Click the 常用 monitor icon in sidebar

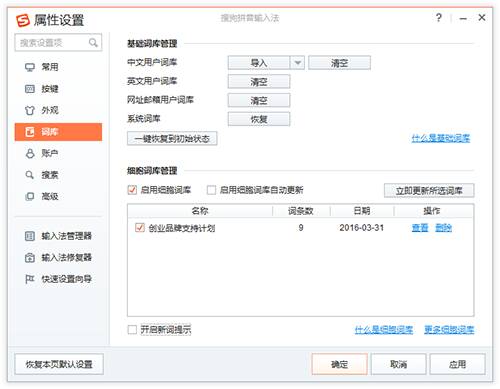30,67
